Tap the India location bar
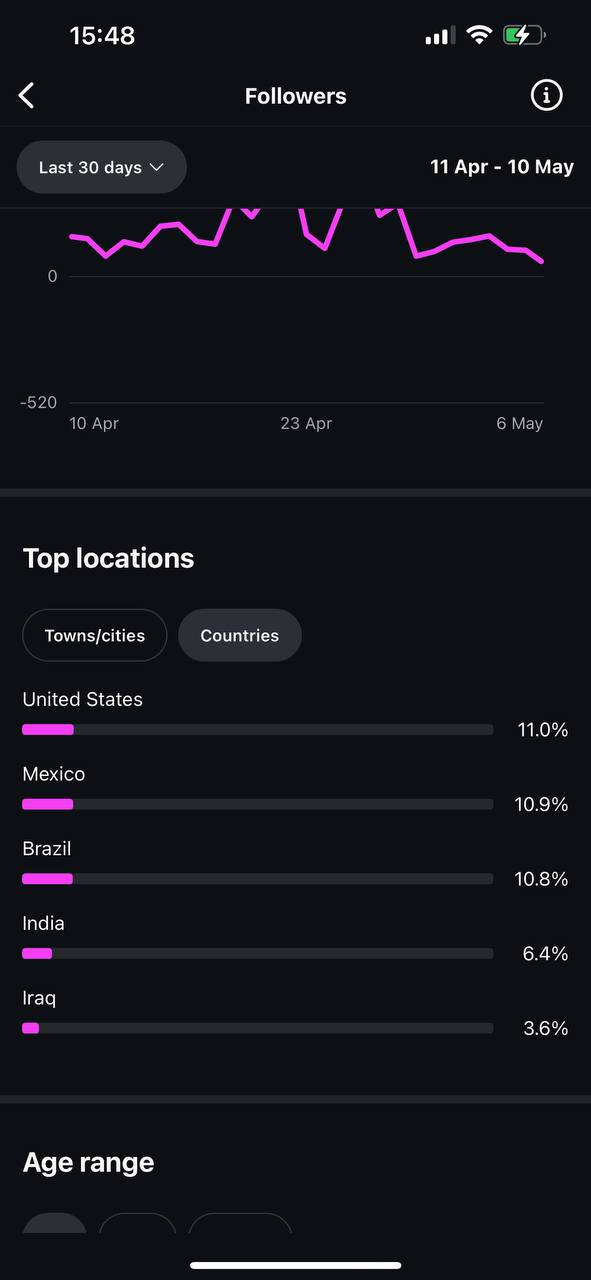The height and width of the screenshot is (1280, 591). 258,954
